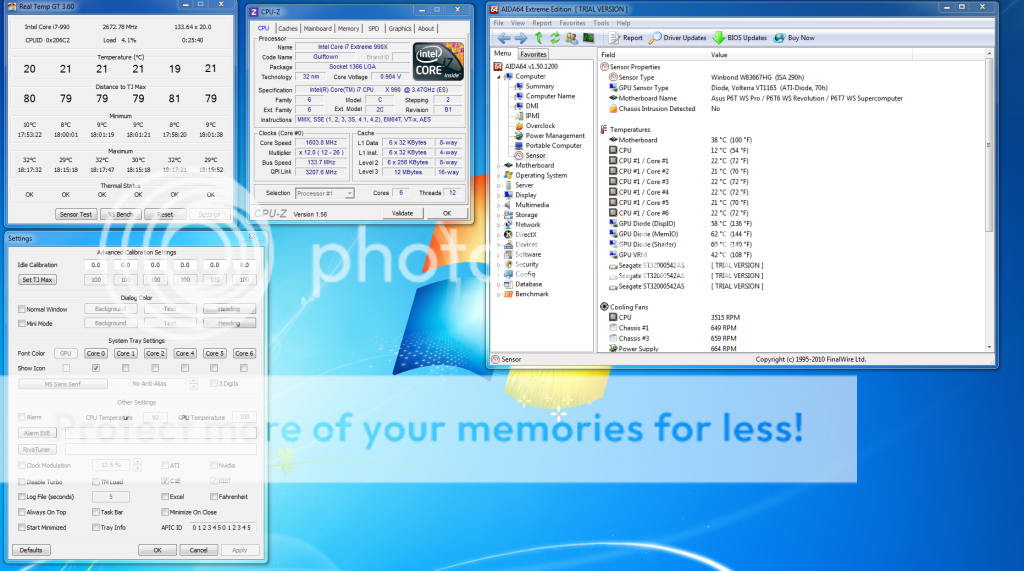Open the Graphics tab in CPU-Z
The height and width of the screenshot is (571, 1024).
(x=400, y=28)
